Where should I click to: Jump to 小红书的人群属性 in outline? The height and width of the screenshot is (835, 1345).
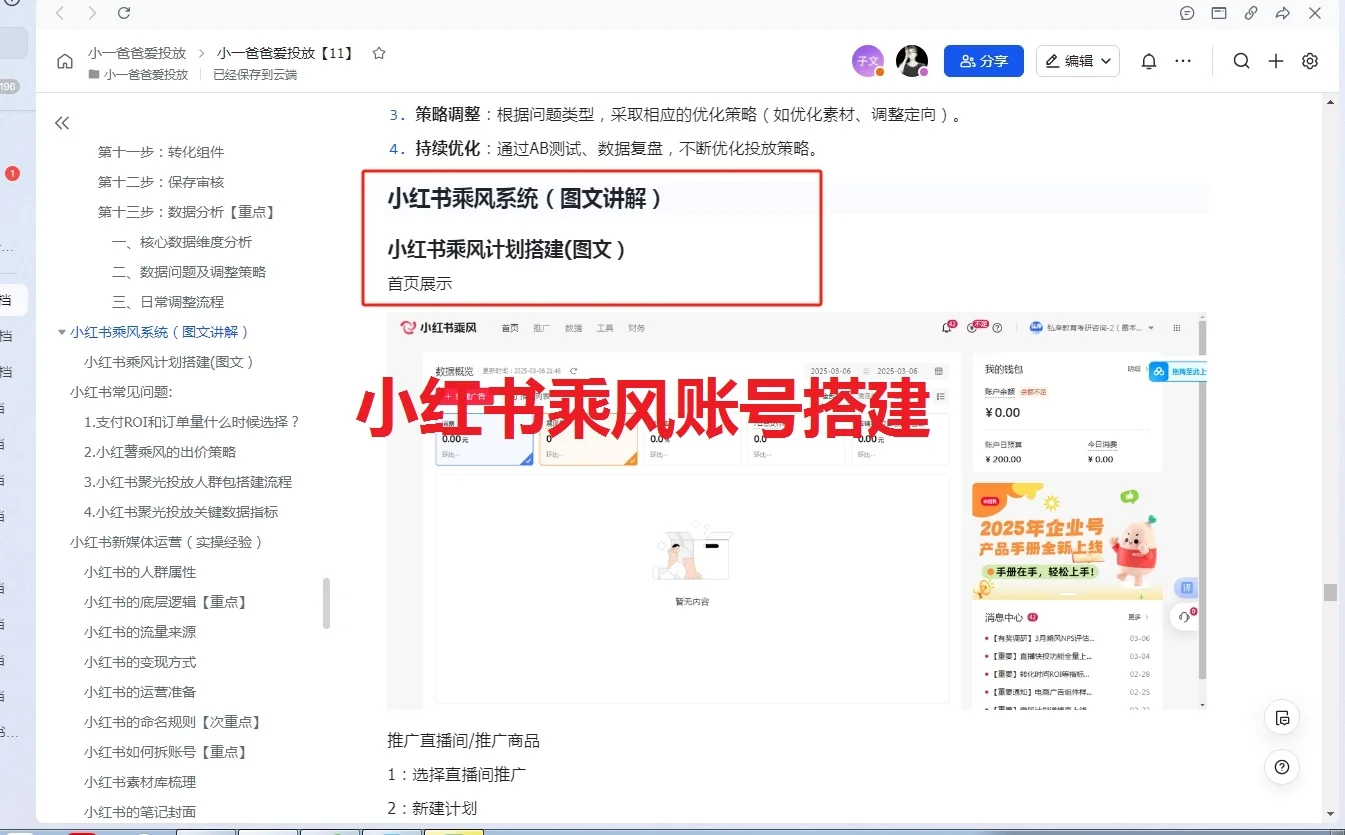pos(140,572)
